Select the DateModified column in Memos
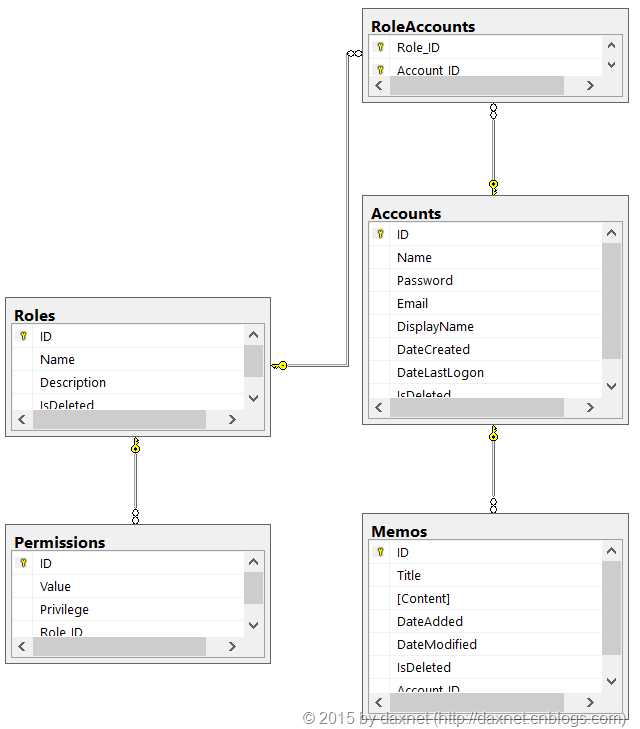Screen dimensions: 640x729 pyautogui.click(x=485, y=644)
